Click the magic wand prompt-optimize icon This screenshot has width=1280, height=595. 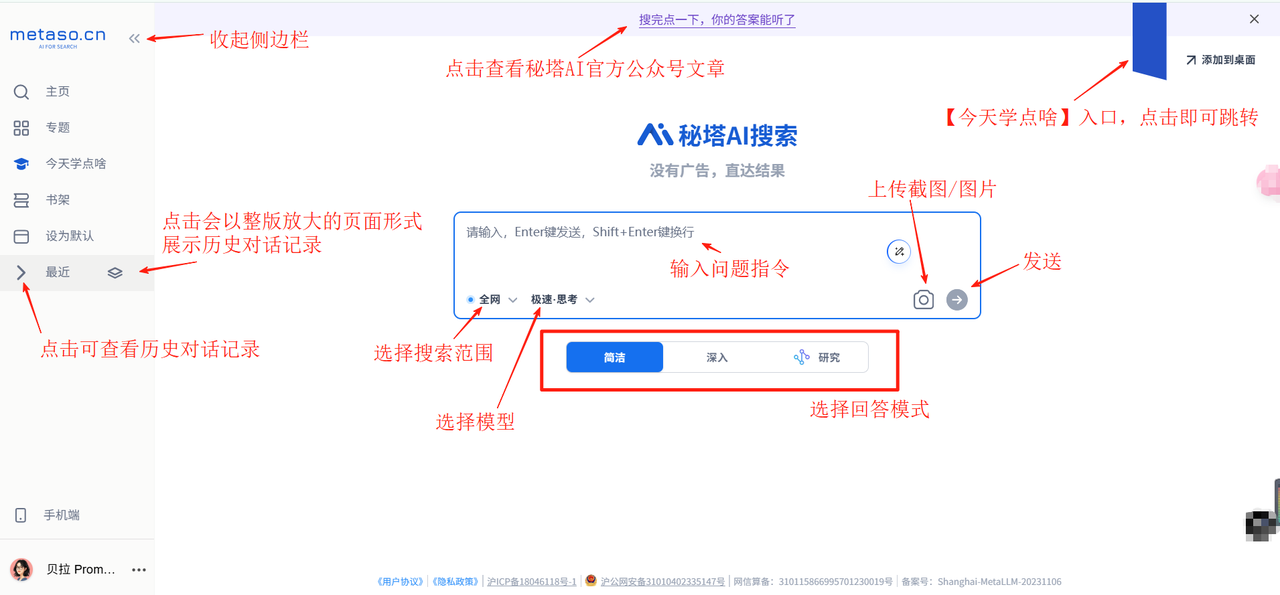click(899, 252)
